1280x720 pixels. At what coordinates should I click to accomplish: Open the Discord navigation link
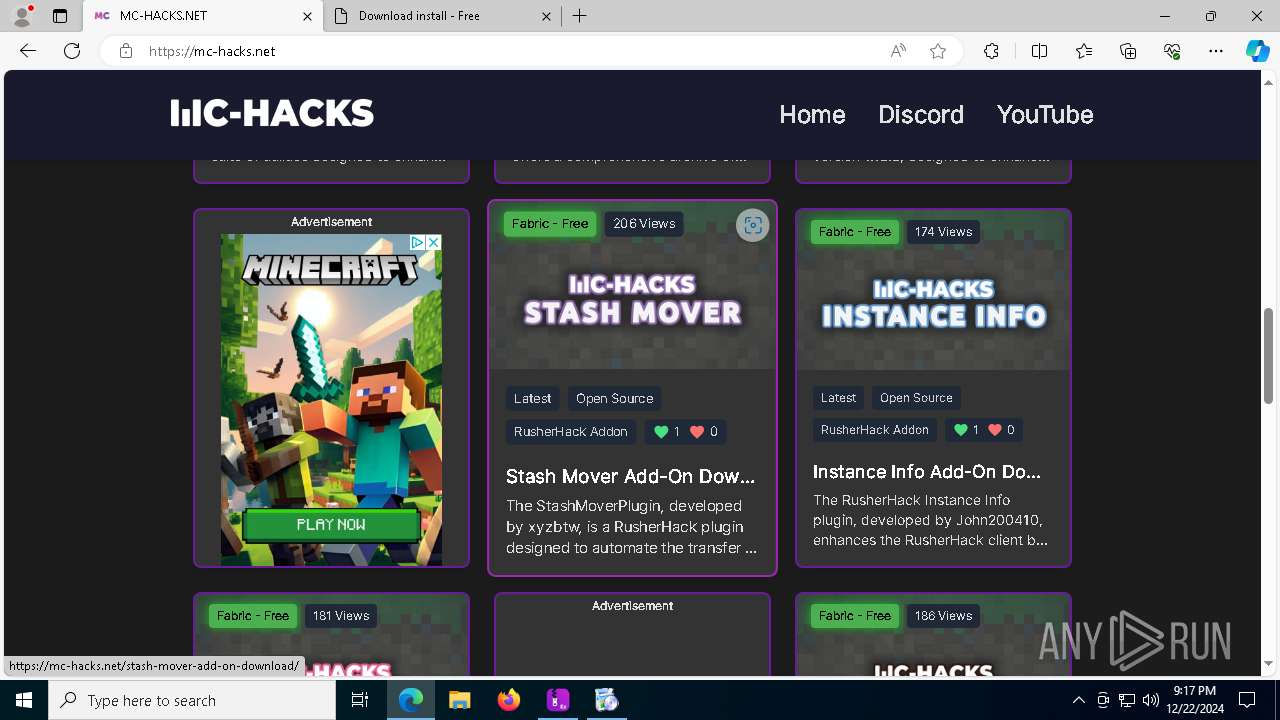[921, 114]
